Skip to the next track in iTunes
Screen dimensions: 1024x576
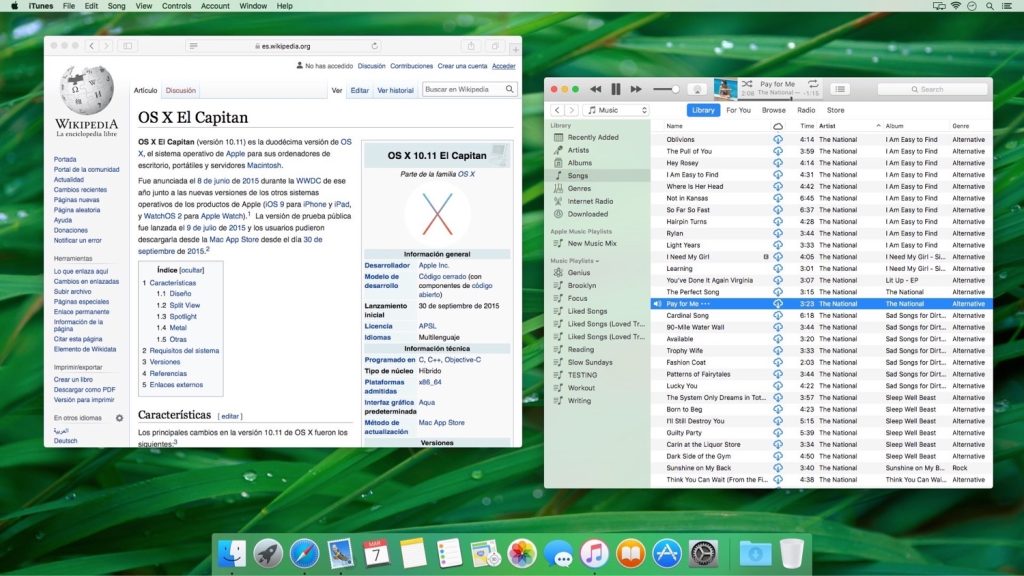pyautogui.click(x=635, y=89)
